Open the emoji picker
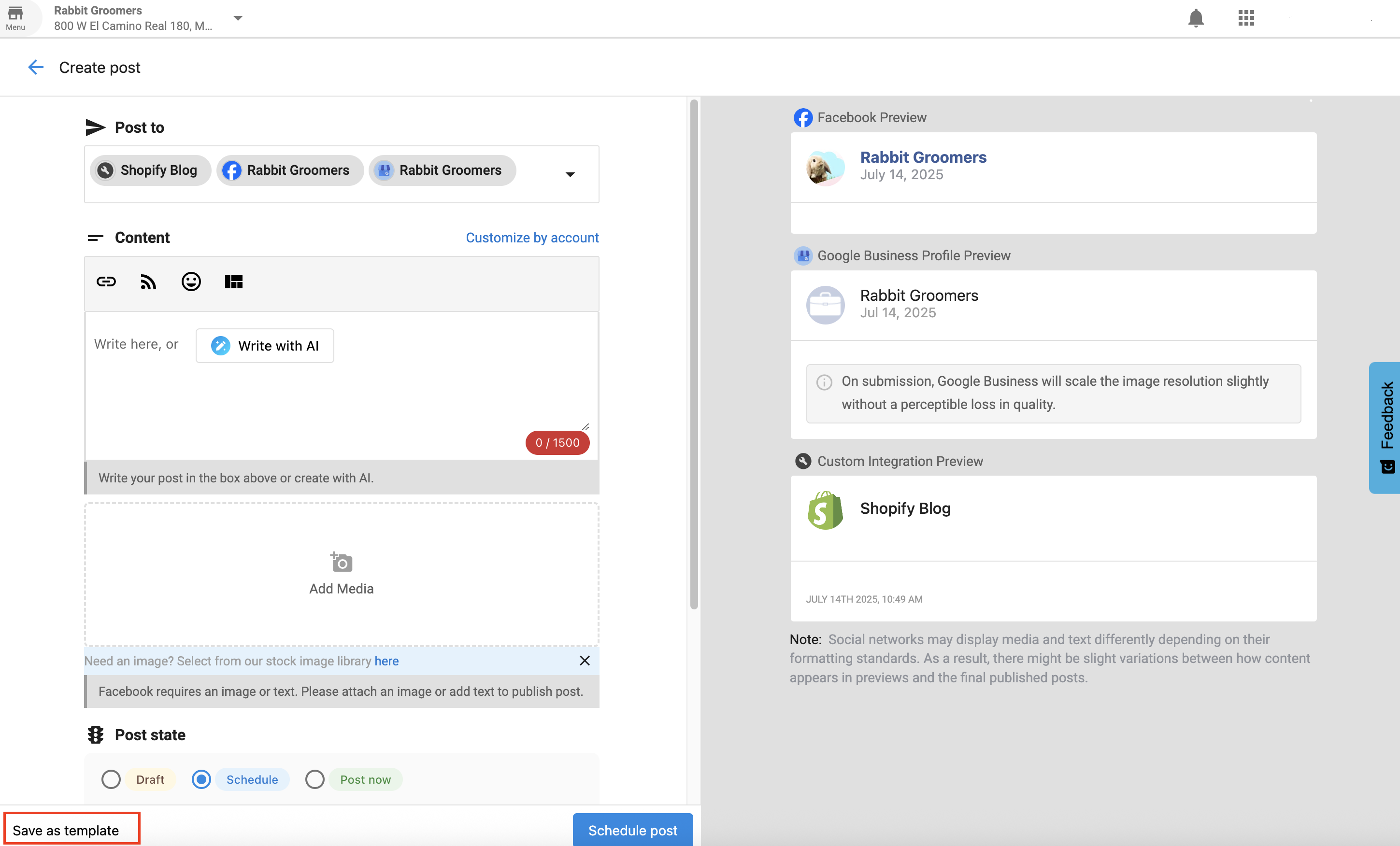The height and width of the screenshot is (846, 1400). (x=191, y=282)
